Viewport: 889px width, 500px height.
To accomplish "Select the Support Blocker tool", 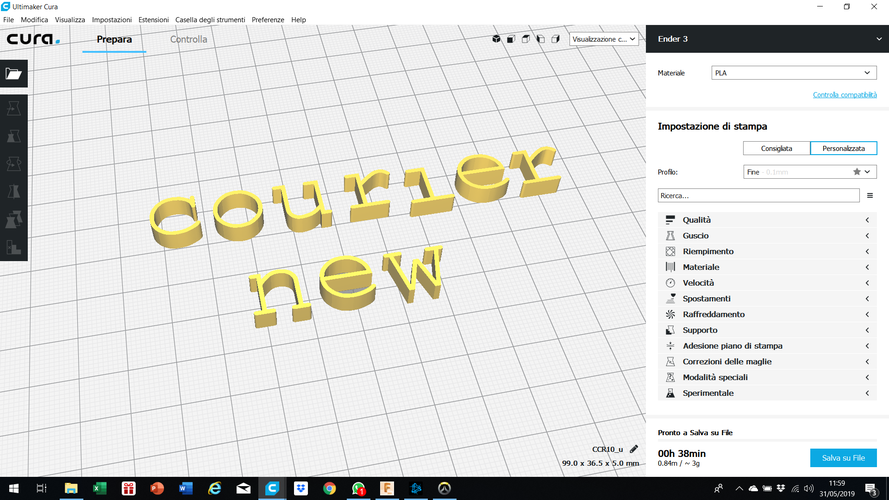I will coord(14,247).
